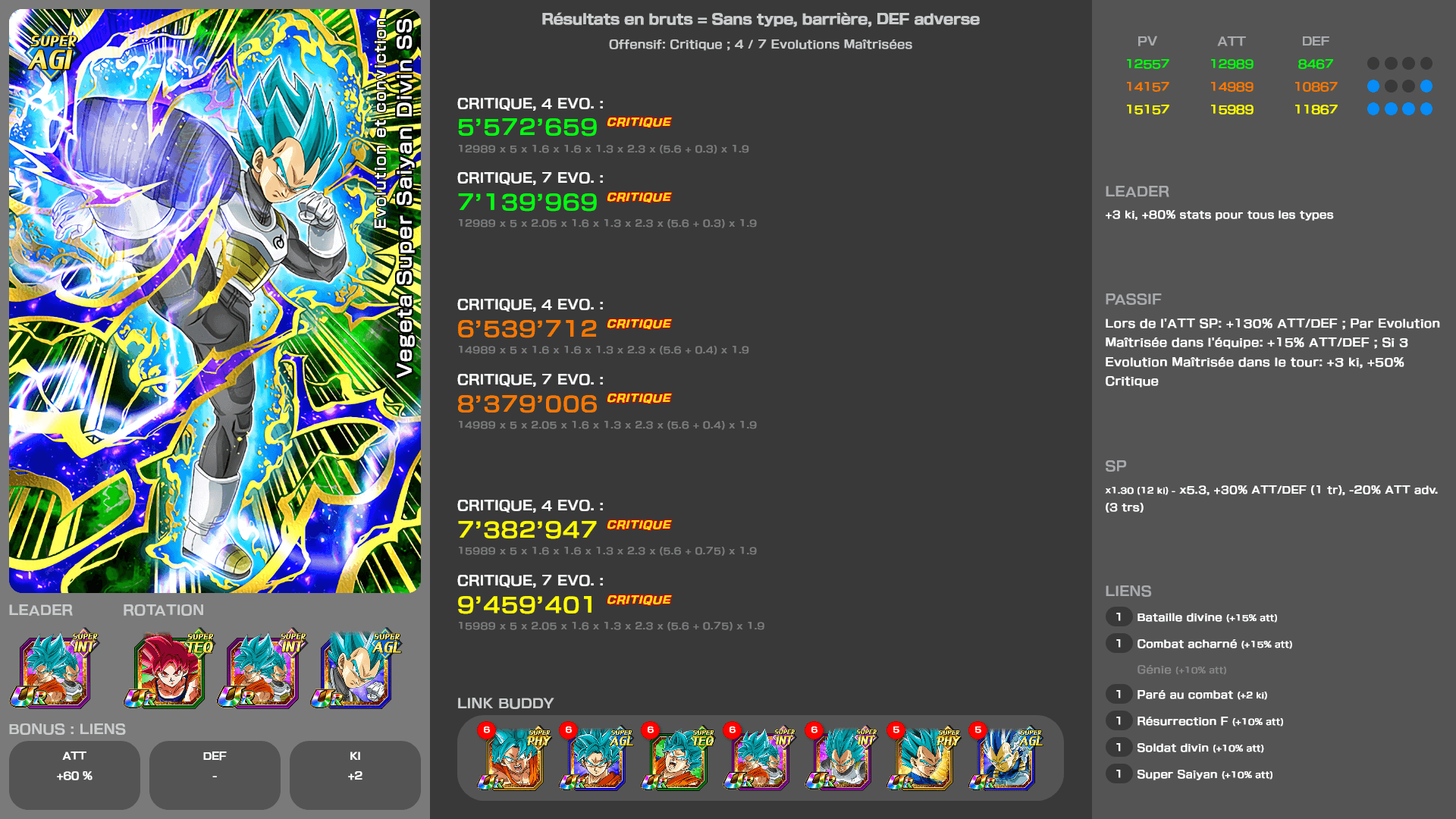1456x819 pixels.
Task: Open the INT solo Vegeta link buddy card
Action: pyautogui.click(x=841, y=758)
